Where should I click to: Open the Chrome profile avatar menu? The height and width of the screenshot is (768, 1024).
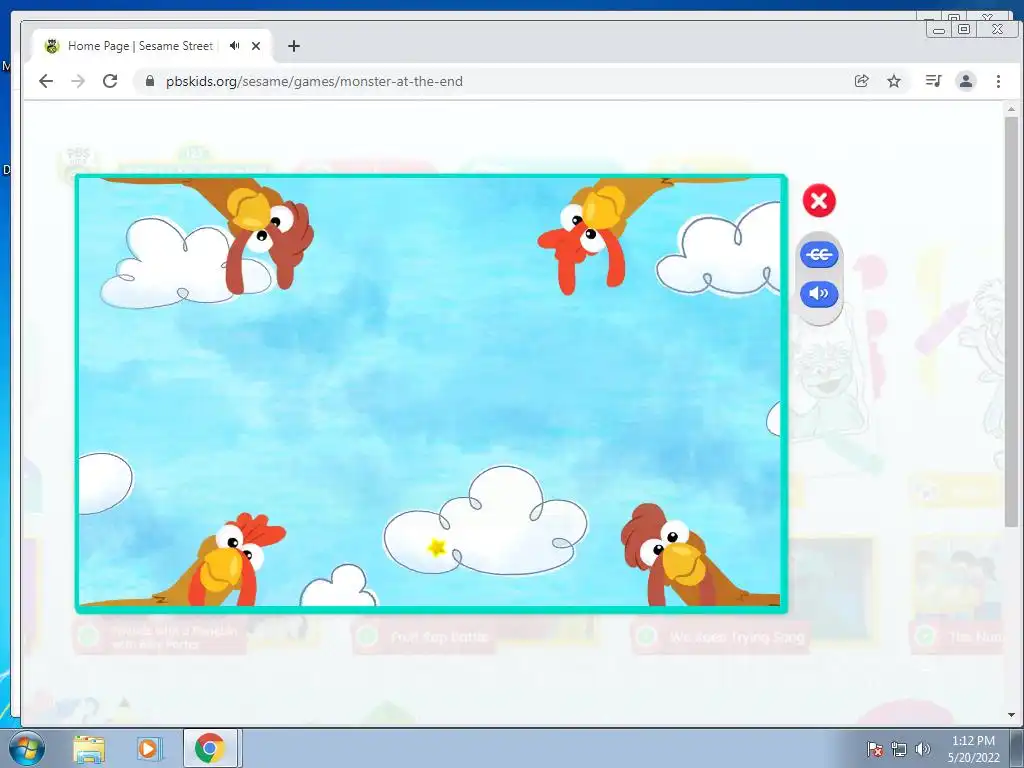[x=966, y=81]
